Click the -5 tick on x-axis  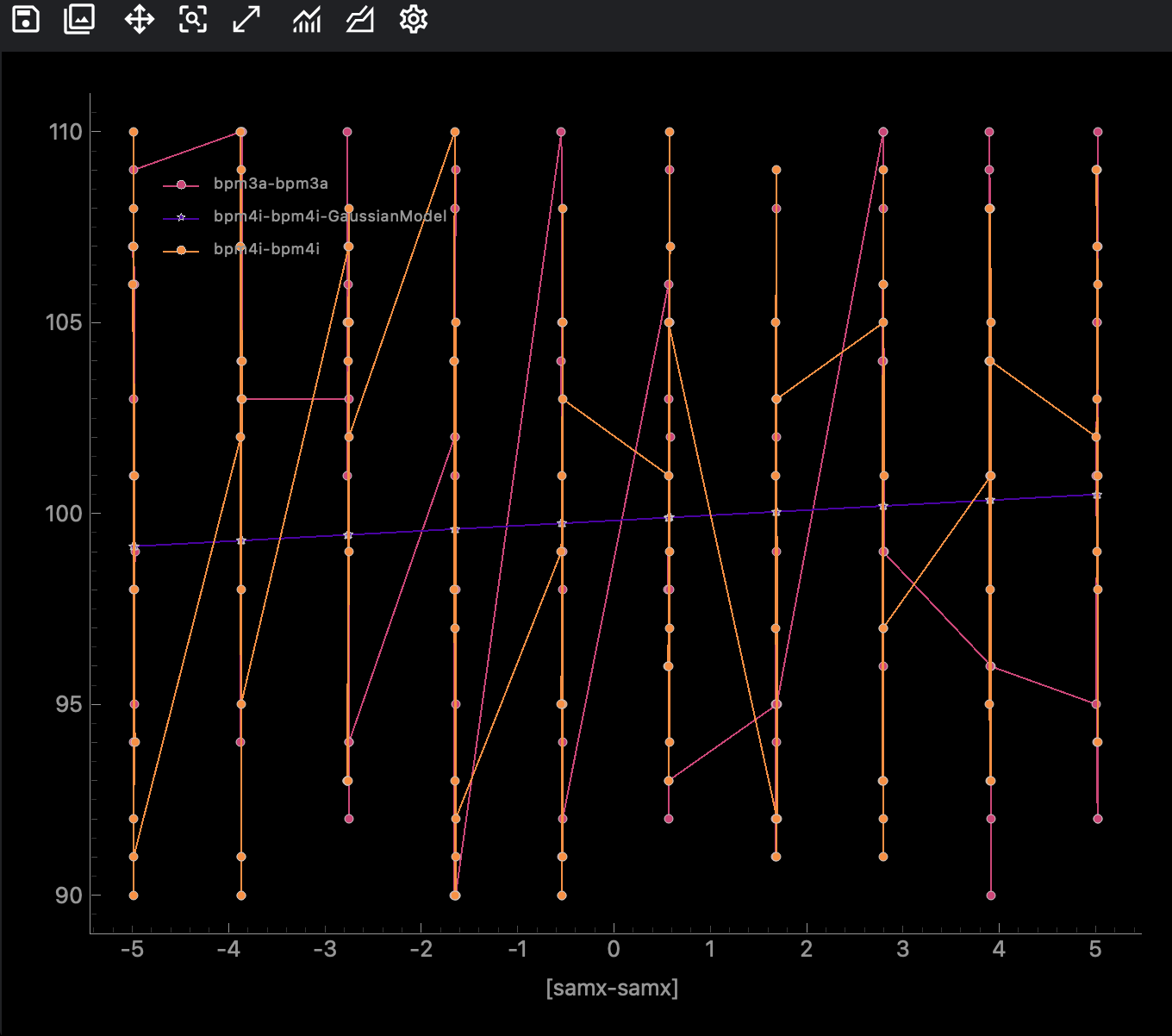132,950
